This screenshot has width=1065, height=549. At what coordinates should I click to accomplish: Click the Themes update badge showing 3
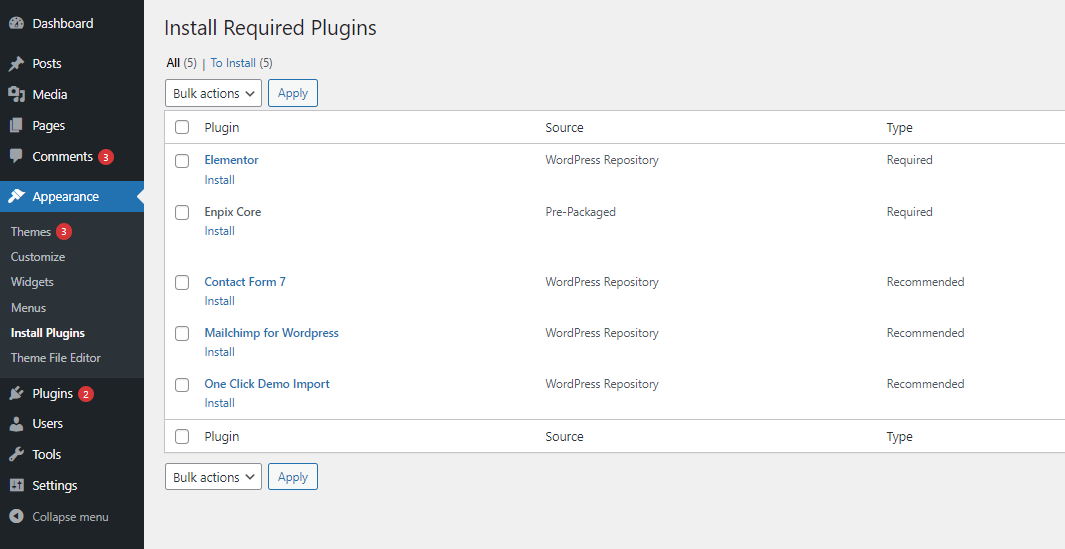pyautogui.click(x=64, y=232)
